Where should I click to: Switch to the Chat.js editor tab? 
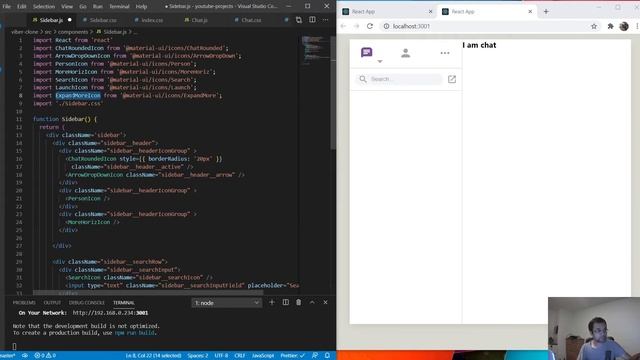tap(199, 20)
